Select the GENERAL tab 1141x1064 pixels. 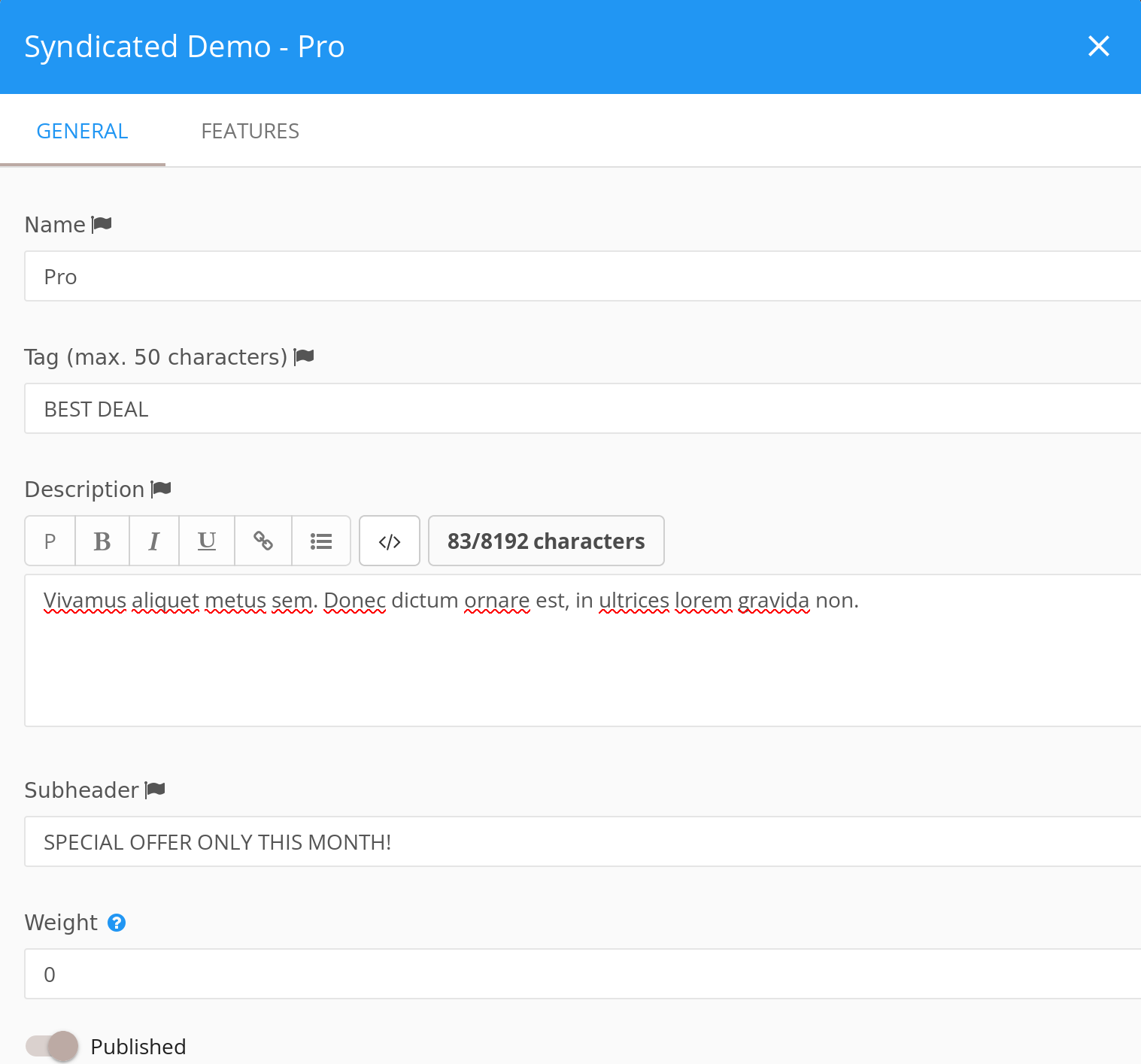(x=83, y=131)
